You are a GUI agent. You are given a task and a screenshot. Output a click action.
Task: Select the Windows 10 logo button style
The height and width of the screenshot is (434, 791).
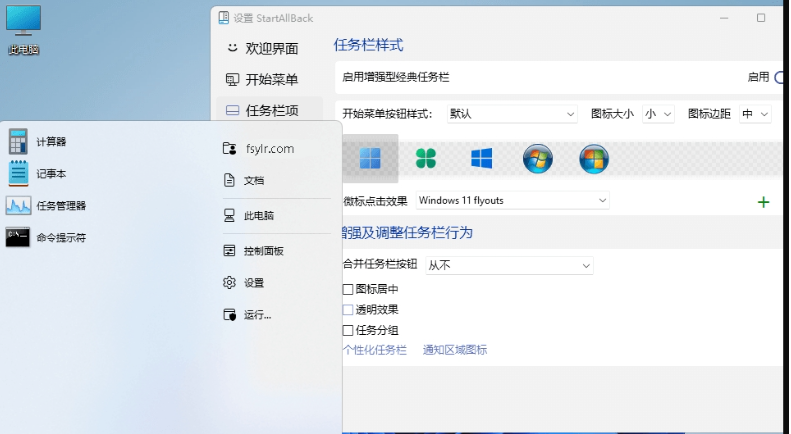pyautogui.click(x=481, y=158)
